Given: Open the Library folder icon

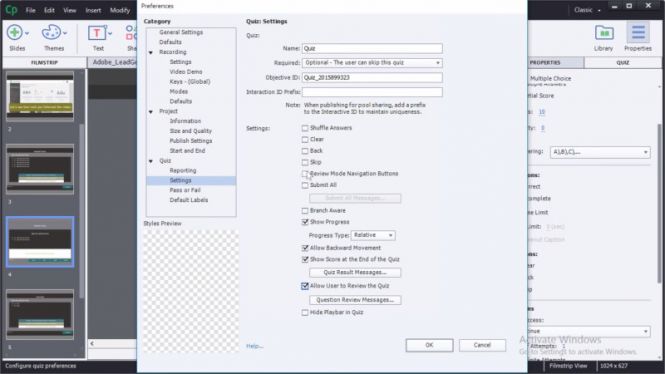Looking at the screenshot, I should click(604, 33).
